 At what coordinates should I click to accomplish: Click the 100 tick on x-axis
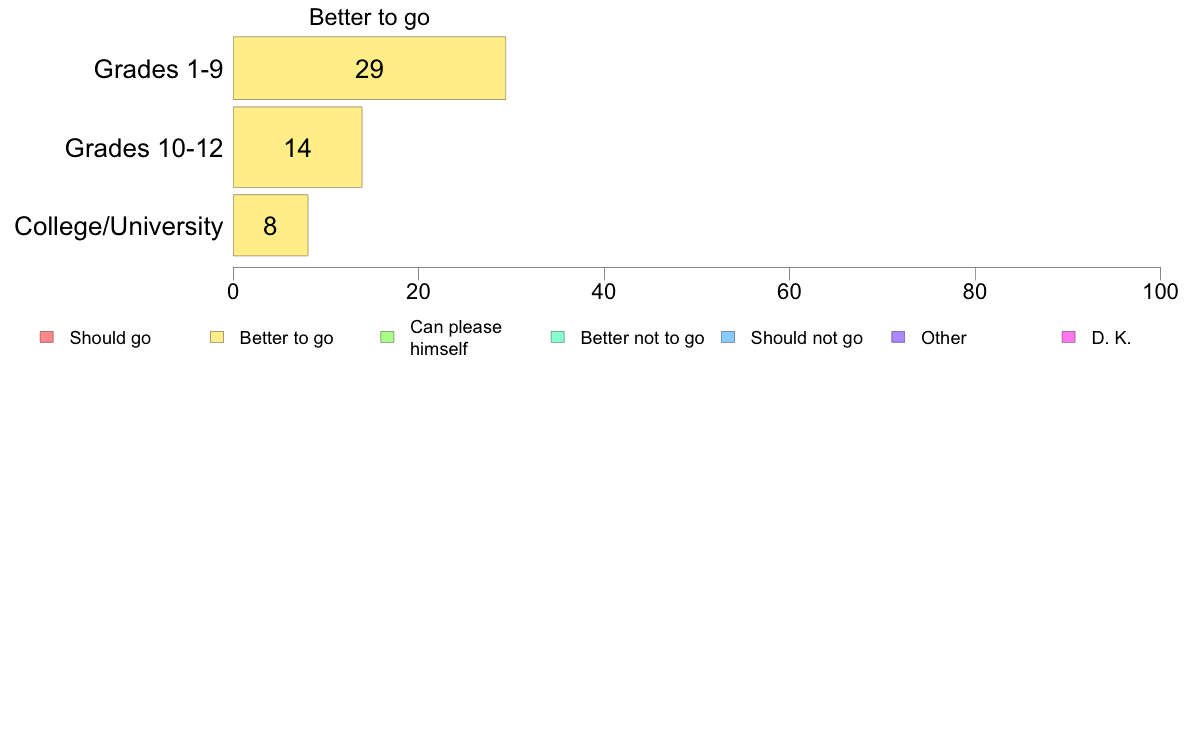click(1161, 292)
